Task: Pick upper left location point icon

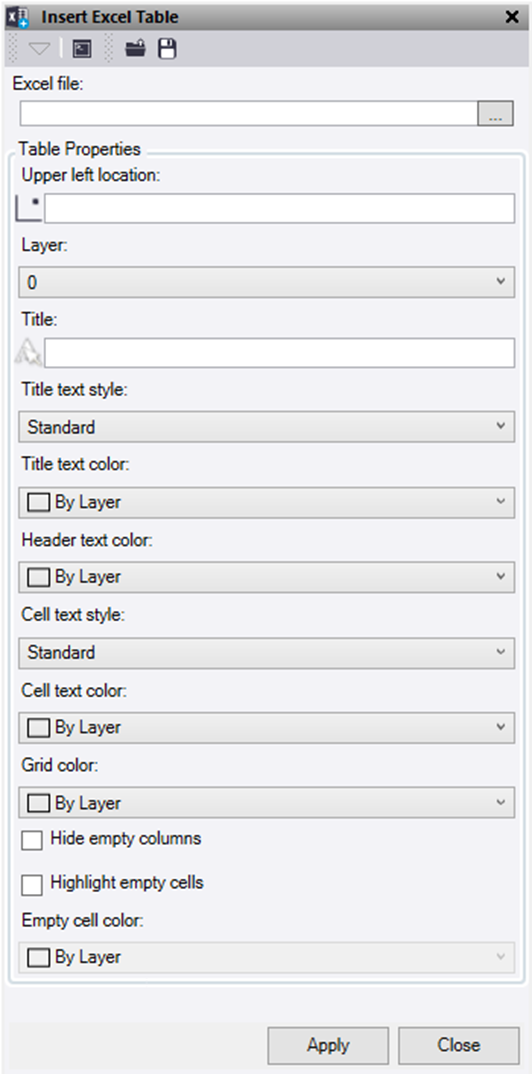Action: click(27, 208)
